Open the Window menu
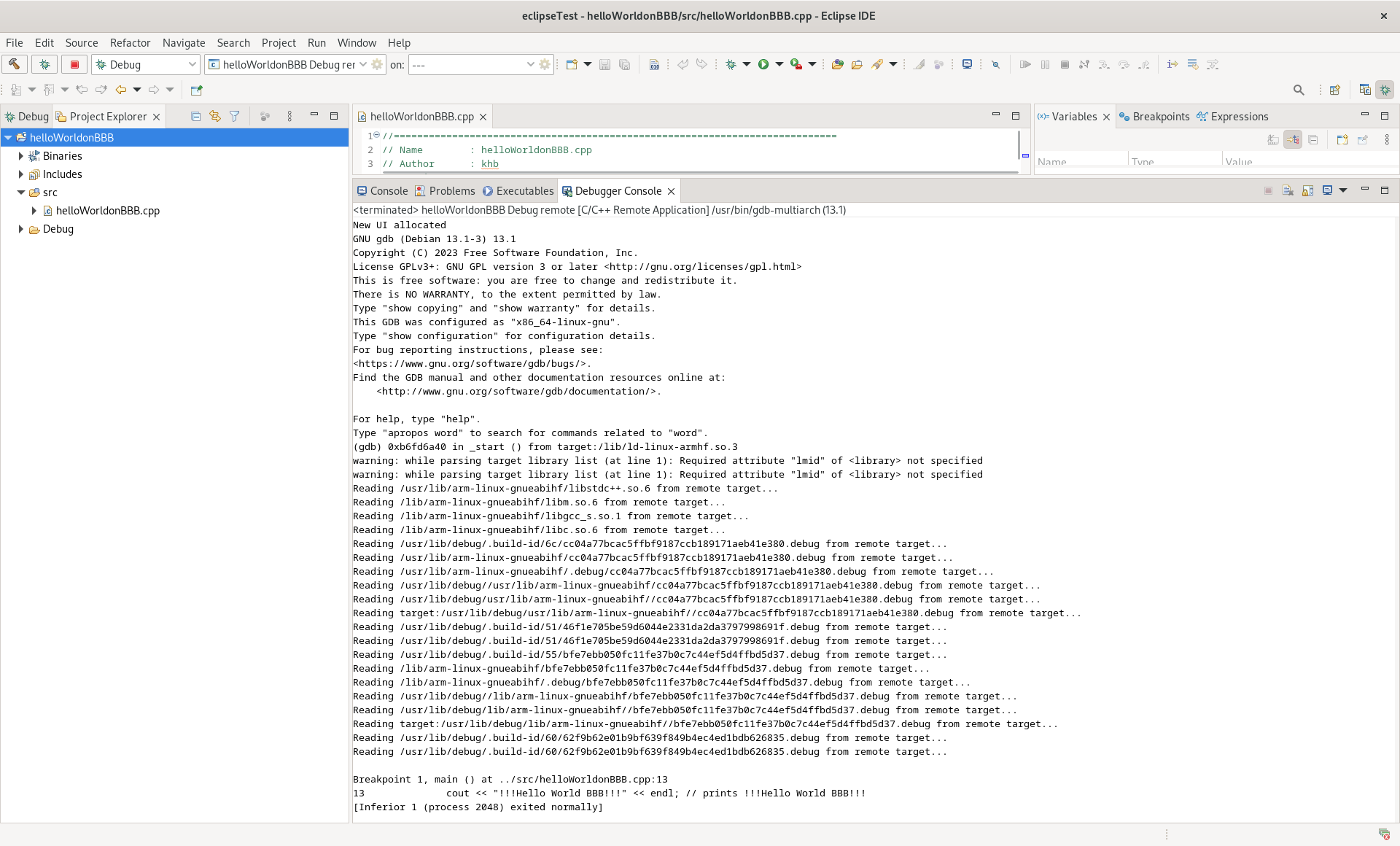The height and width of the screenshot is (846, 1400). pos(357,42)
